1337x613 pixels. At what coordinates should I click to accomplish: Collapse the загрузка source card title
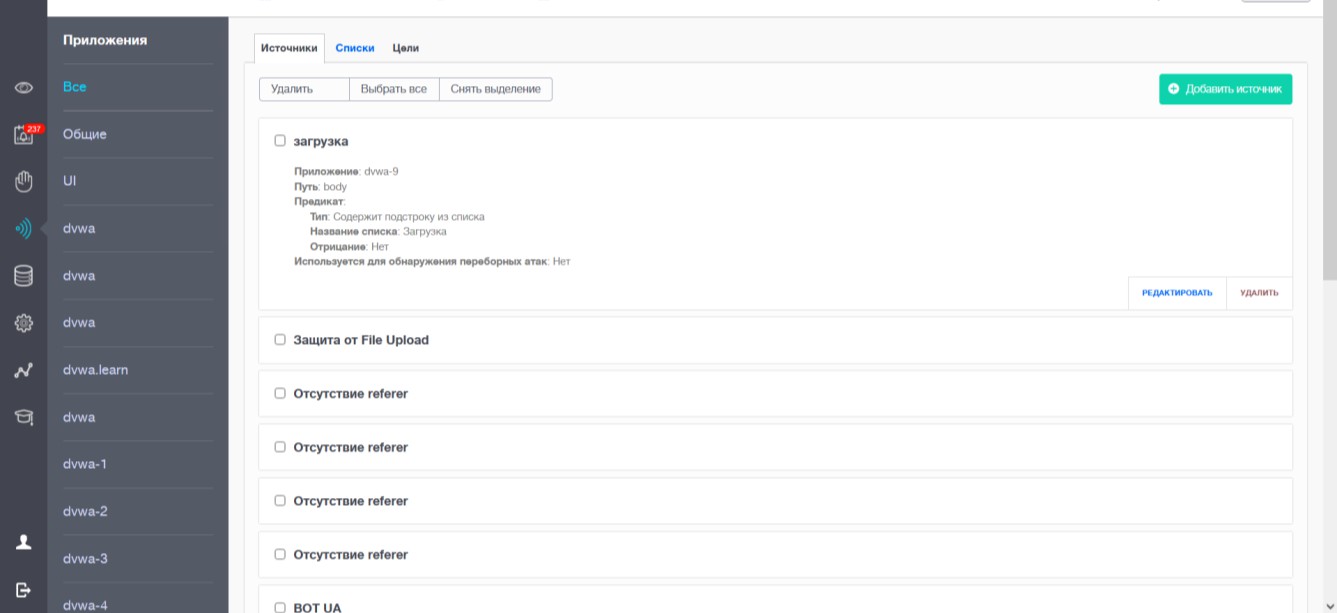coord(321,142)
